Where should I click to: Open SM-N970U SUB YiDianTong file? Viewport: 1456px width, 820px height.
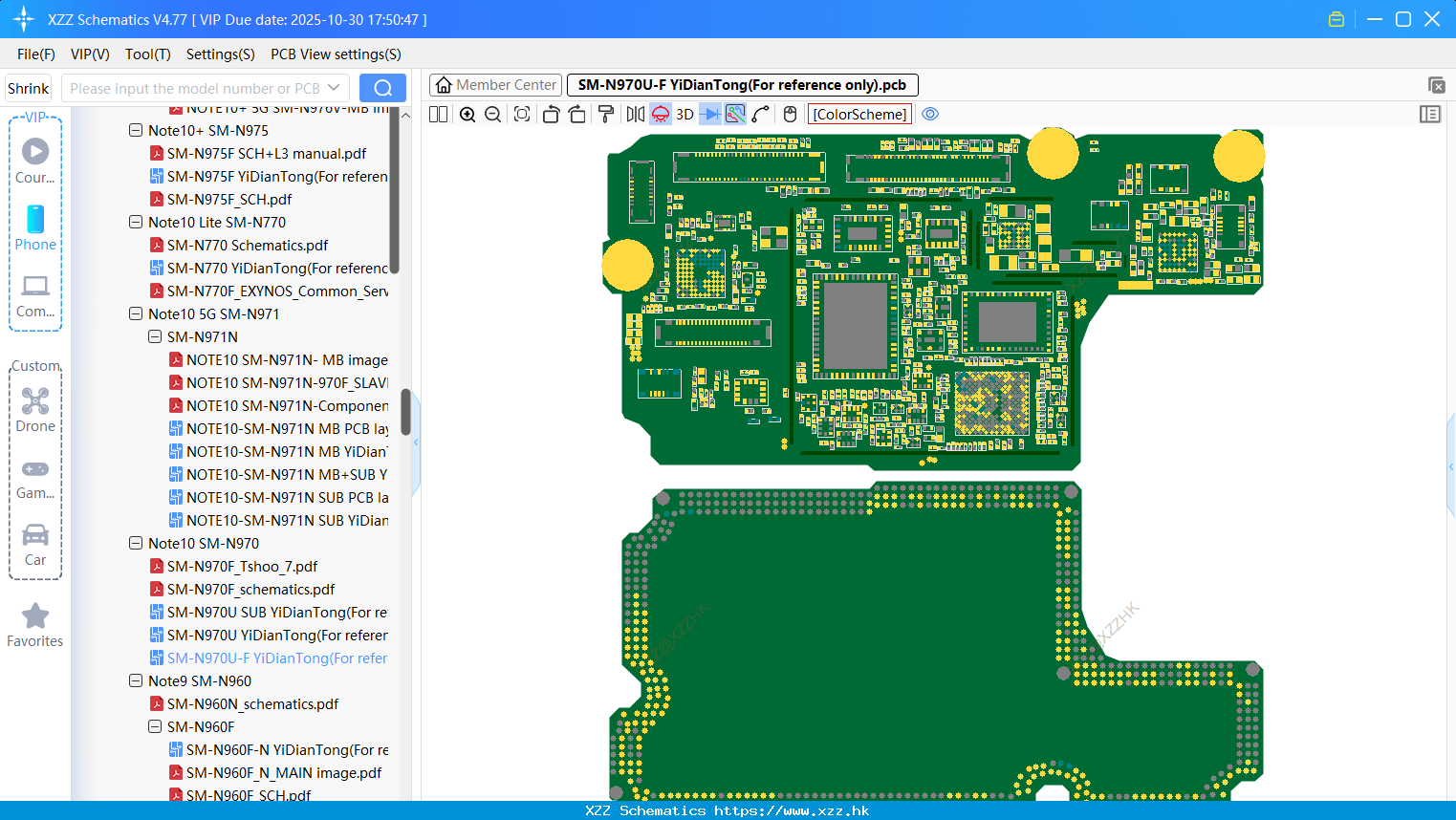coord(269,612)
